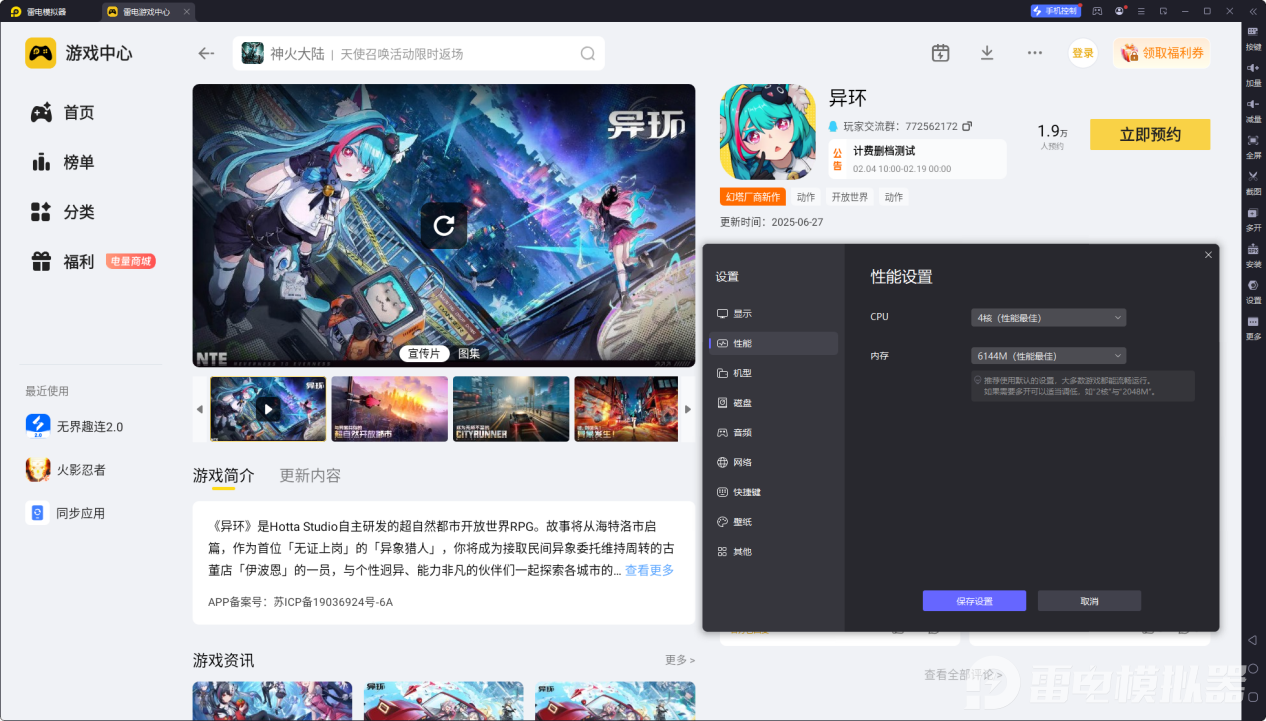Open 设置 from the right sidebar
Screen dimensions: 1266x721
click(x=1253, y=290)
